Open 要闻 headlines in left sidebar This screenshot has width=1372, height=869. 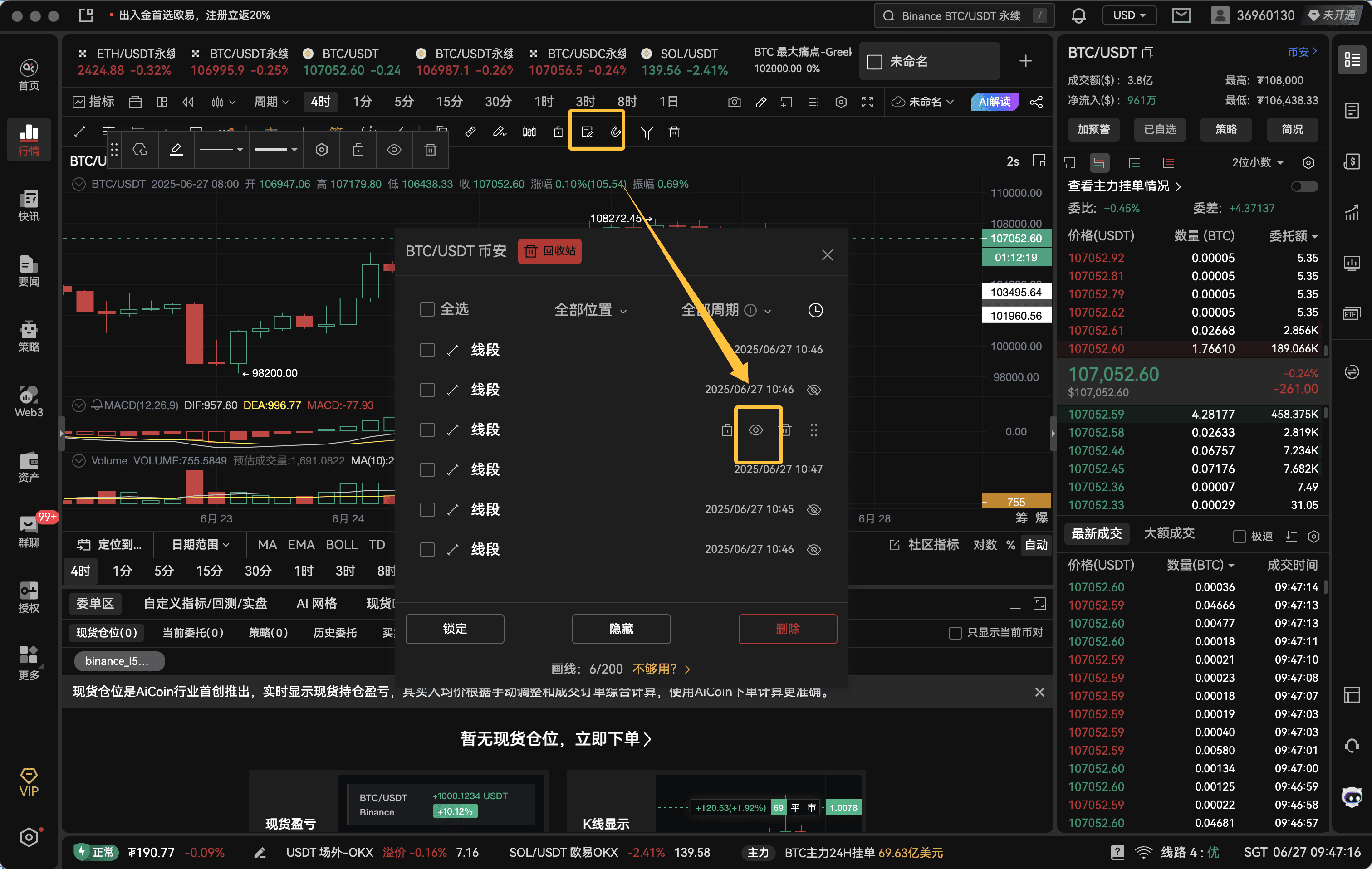coord(29,271)
